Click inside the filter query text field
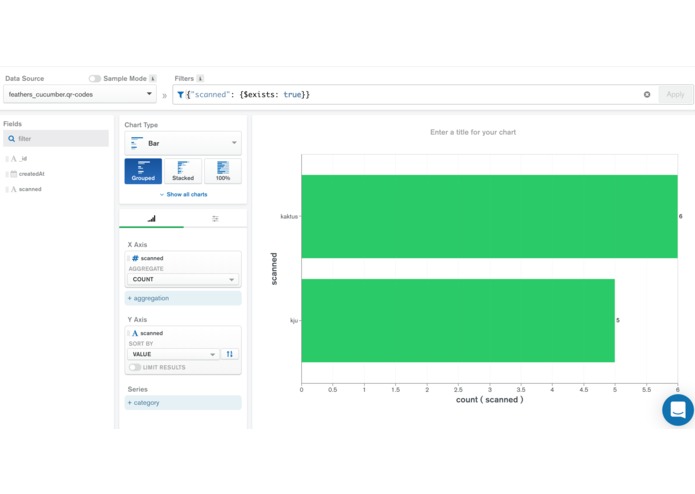This screenshot has width=695, height=494. [x=414, y=94]
